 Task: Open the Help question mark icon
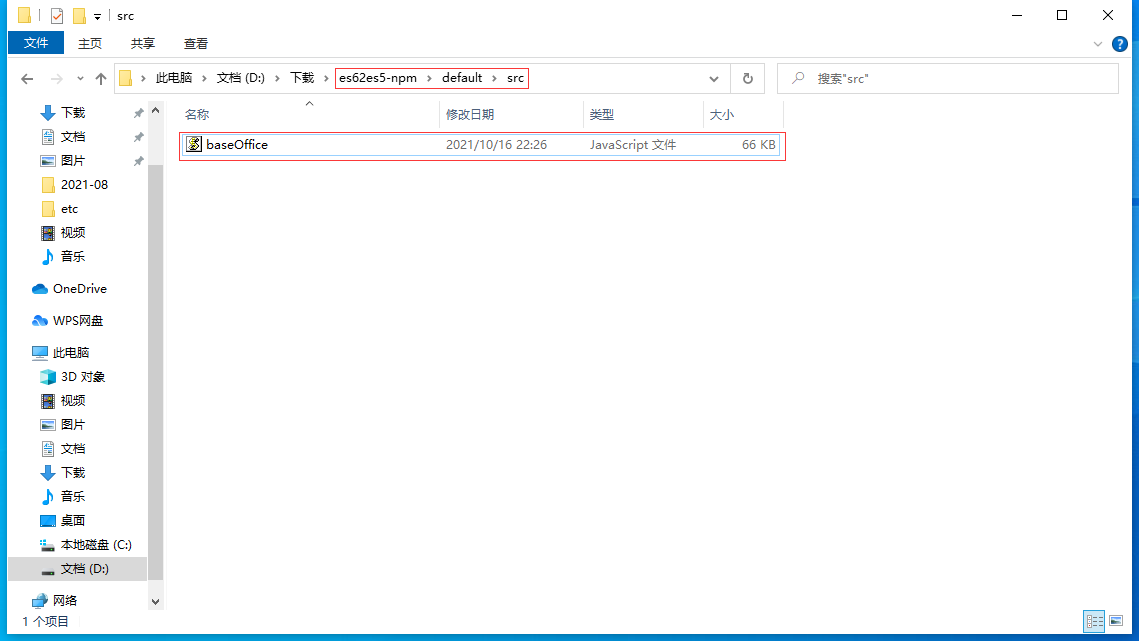(x=1120, y=44)
